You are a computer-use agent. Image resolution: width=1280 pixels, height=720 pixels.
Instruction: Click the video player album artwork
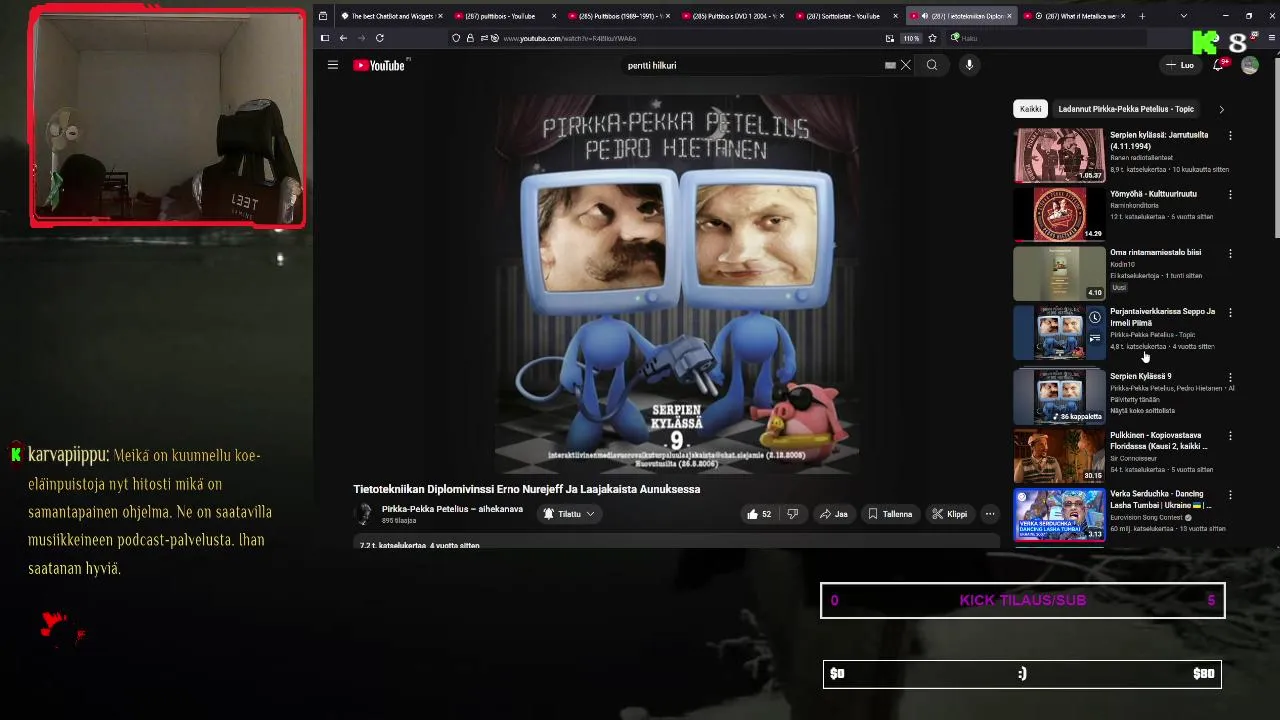pyautogui.click(x=677, y=285)
